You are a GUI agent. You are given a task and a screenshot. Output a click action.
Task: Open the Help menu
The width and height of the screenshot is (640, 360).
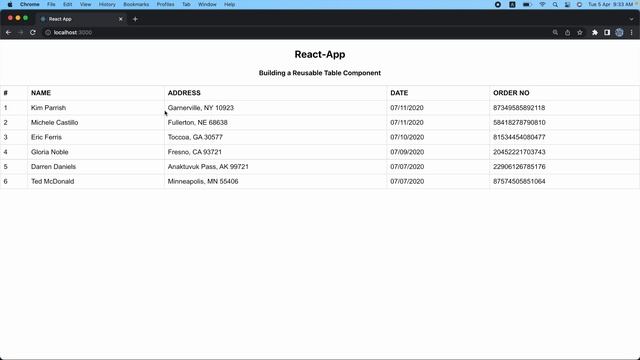[x=229, y=4]
